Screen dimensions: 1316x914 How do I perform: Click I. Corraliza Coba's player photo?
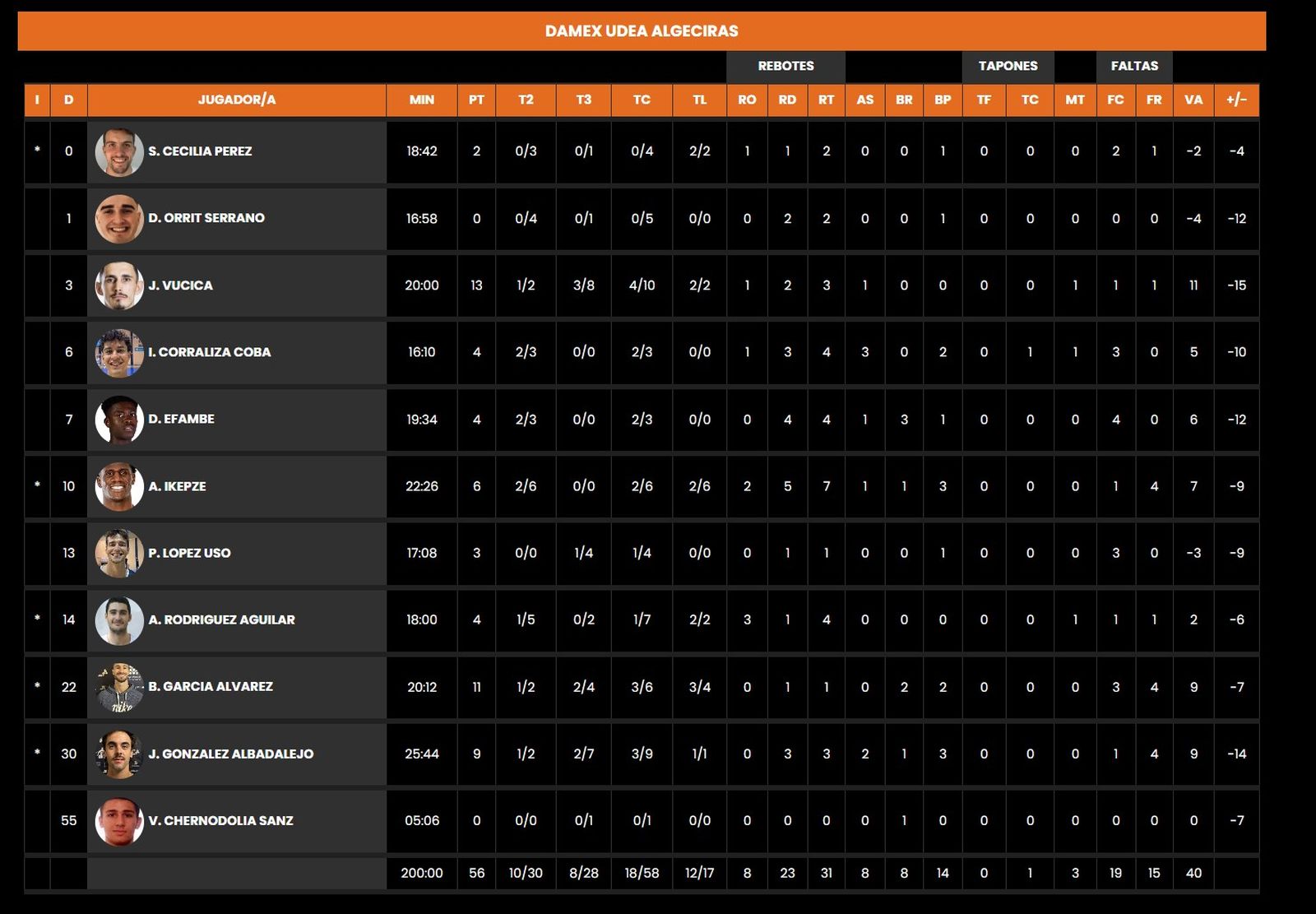pos(119,352)
